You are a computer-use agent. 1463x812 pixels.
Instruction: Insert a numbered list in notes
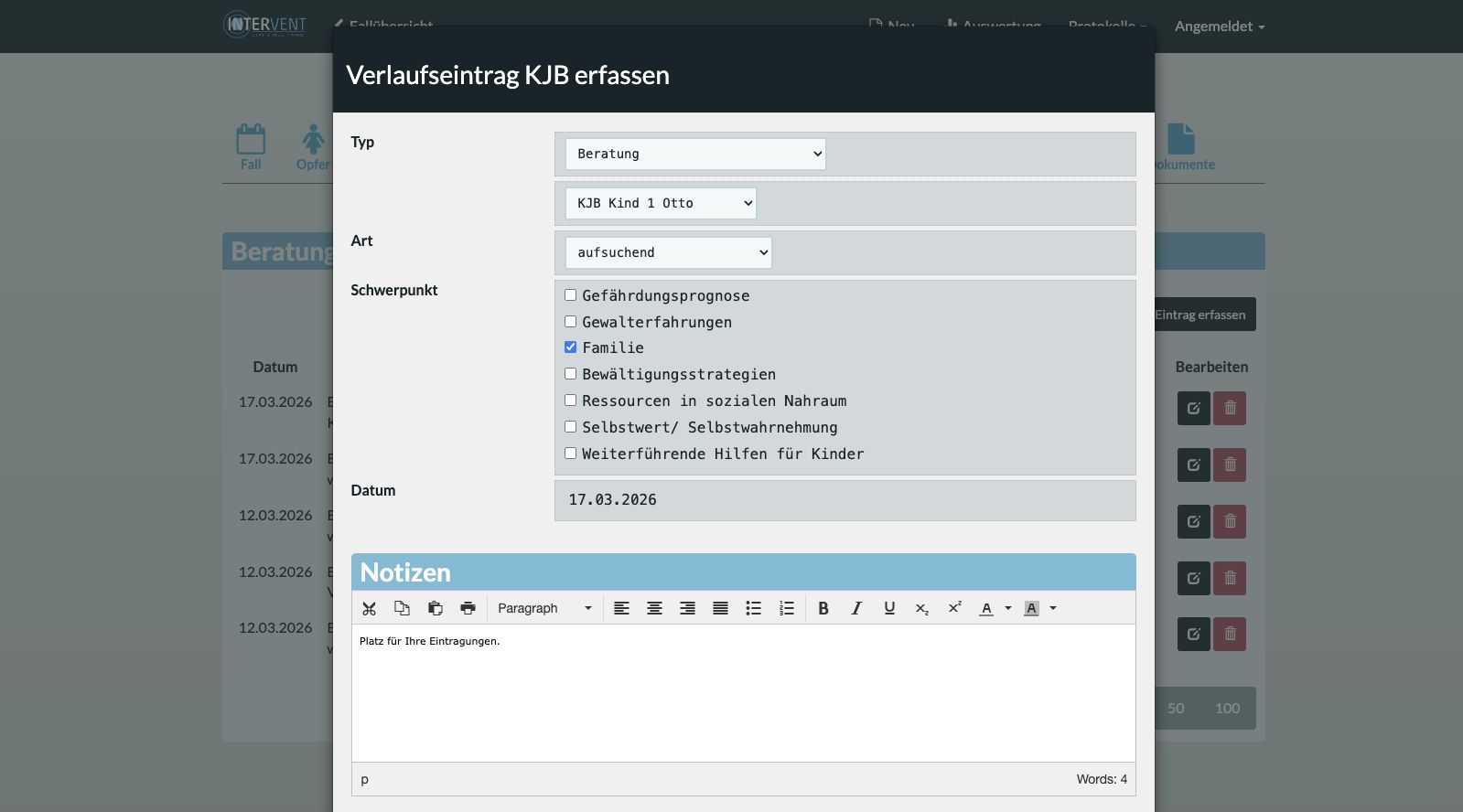[786, 608]
